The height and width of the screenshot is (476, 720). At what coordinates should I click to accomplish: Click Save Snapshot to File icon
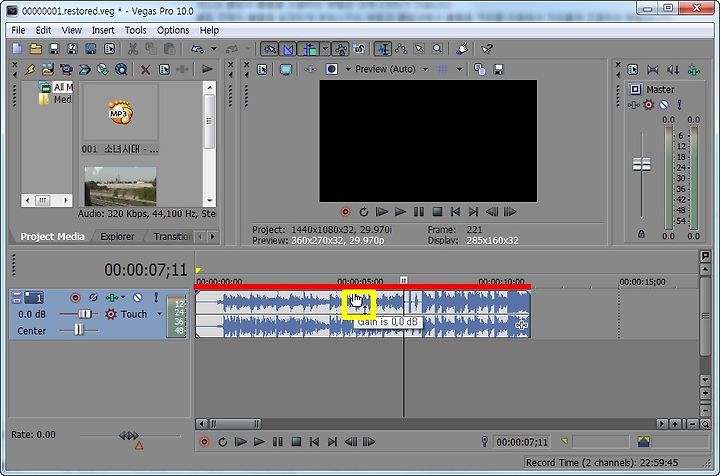click(x=498, y=69)
